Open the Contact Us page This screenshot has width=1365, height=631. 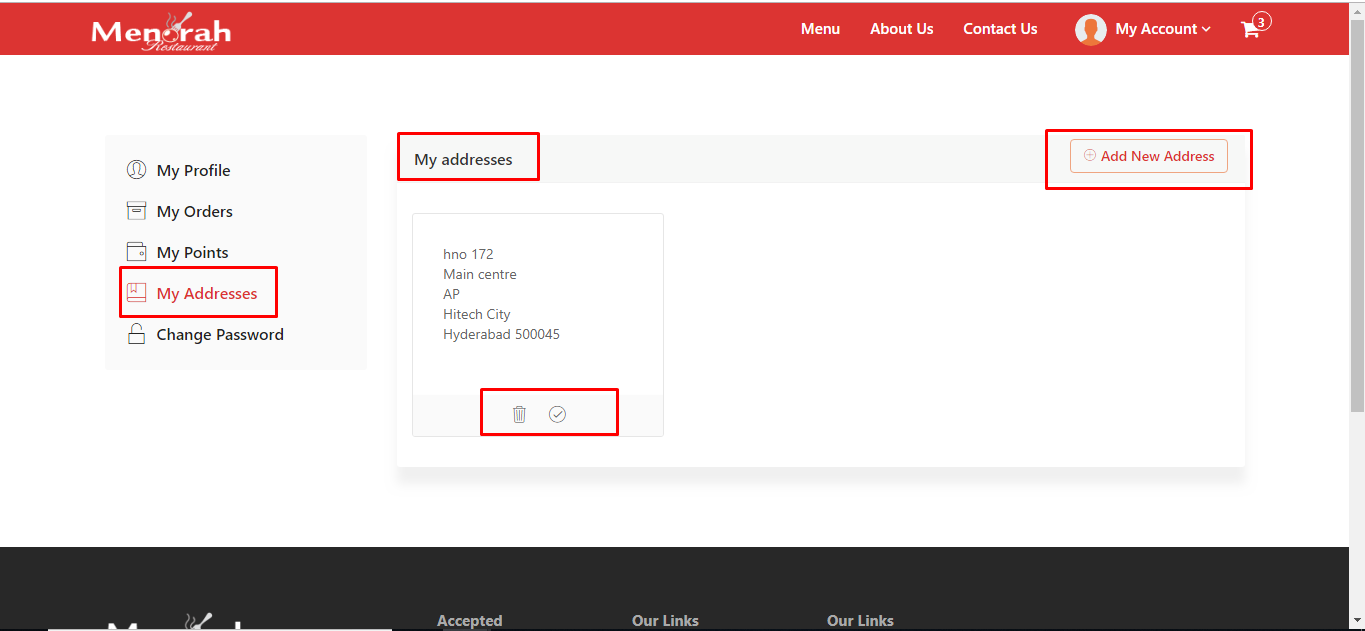pyautogui.click(x=1000, y=29)
